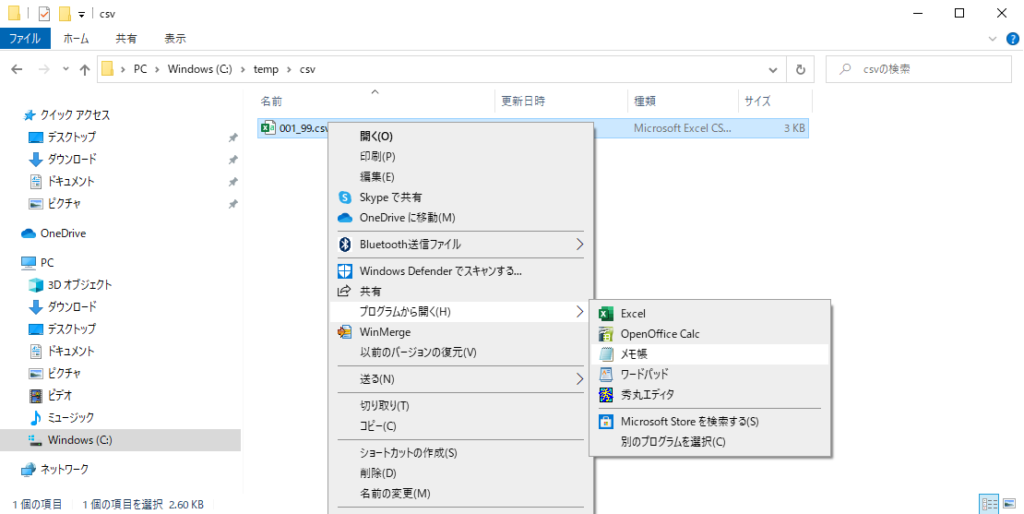
Task: Open the quick access toolbar customize dropdown
Action: 82,14
